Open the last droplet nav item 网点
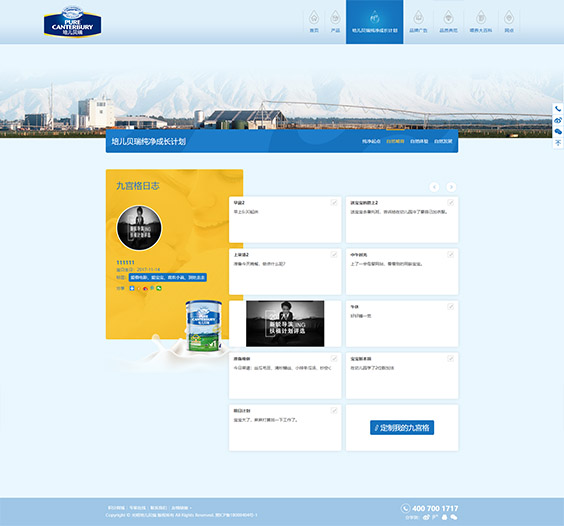 [509, 21]
